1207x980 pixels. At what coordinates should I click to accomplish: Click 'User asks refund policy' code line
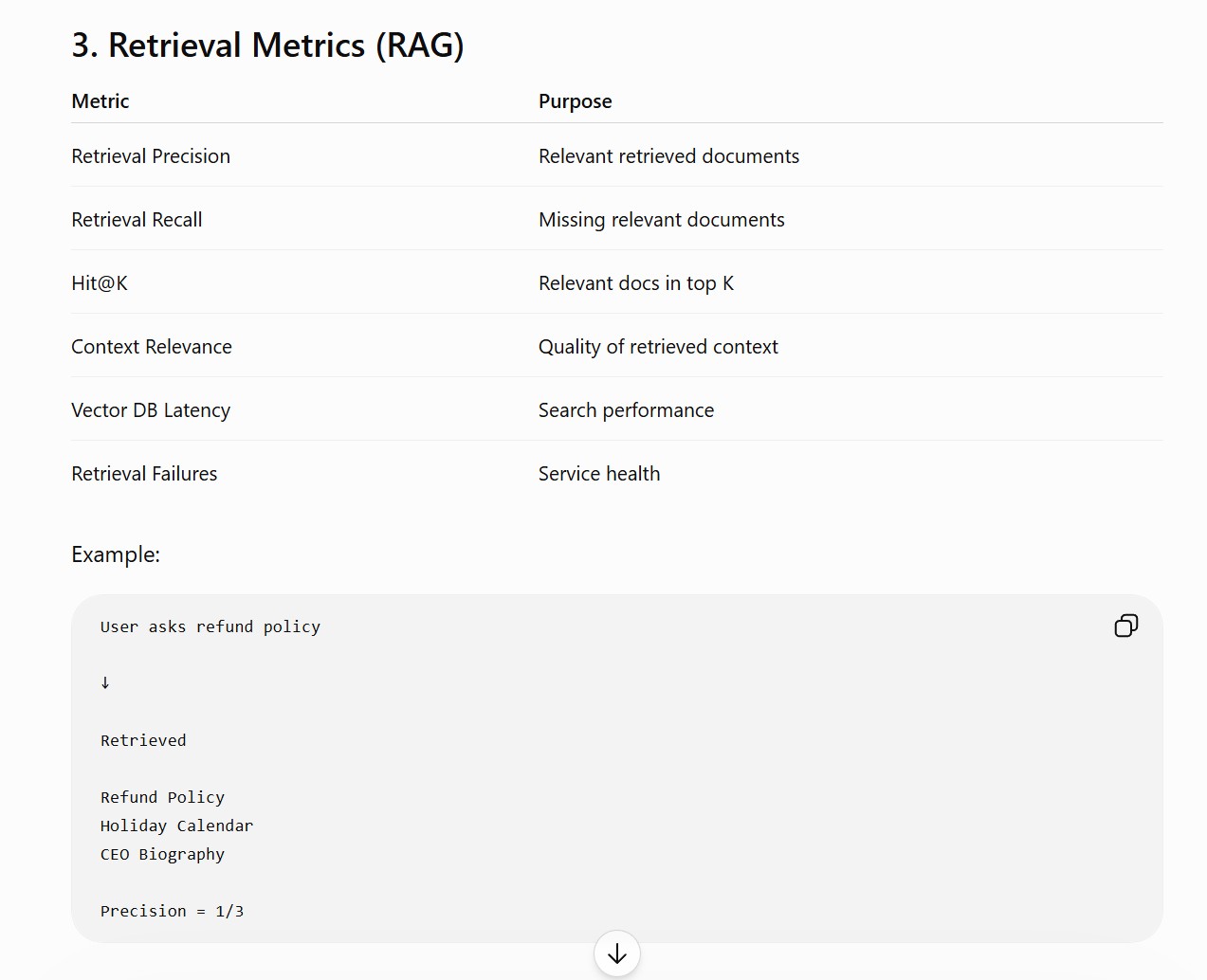[x=210, y=626]
